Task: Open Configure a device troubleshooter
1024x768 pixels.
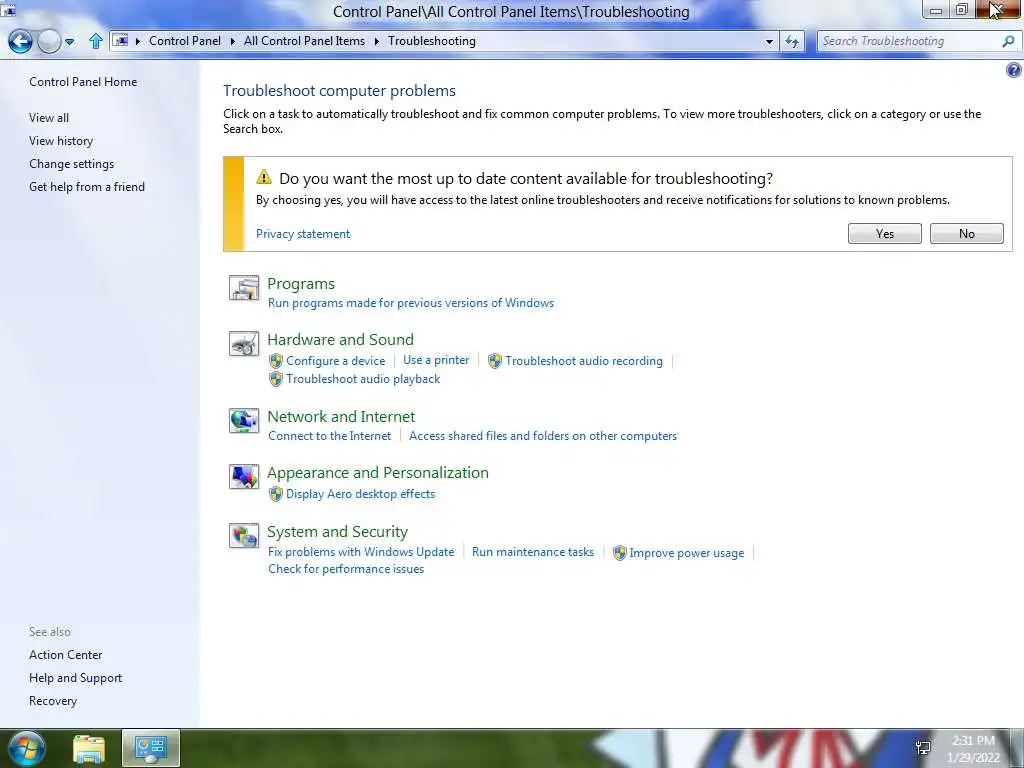Action: point(336,361)
